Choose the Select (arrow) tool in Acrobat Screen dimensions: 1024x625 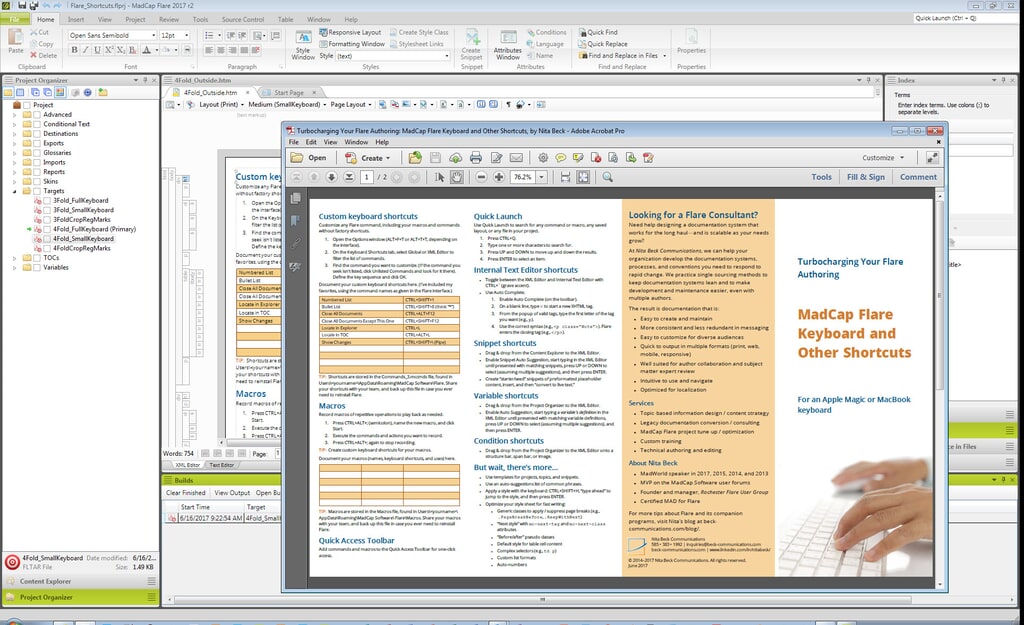click(x=440, y=177)
